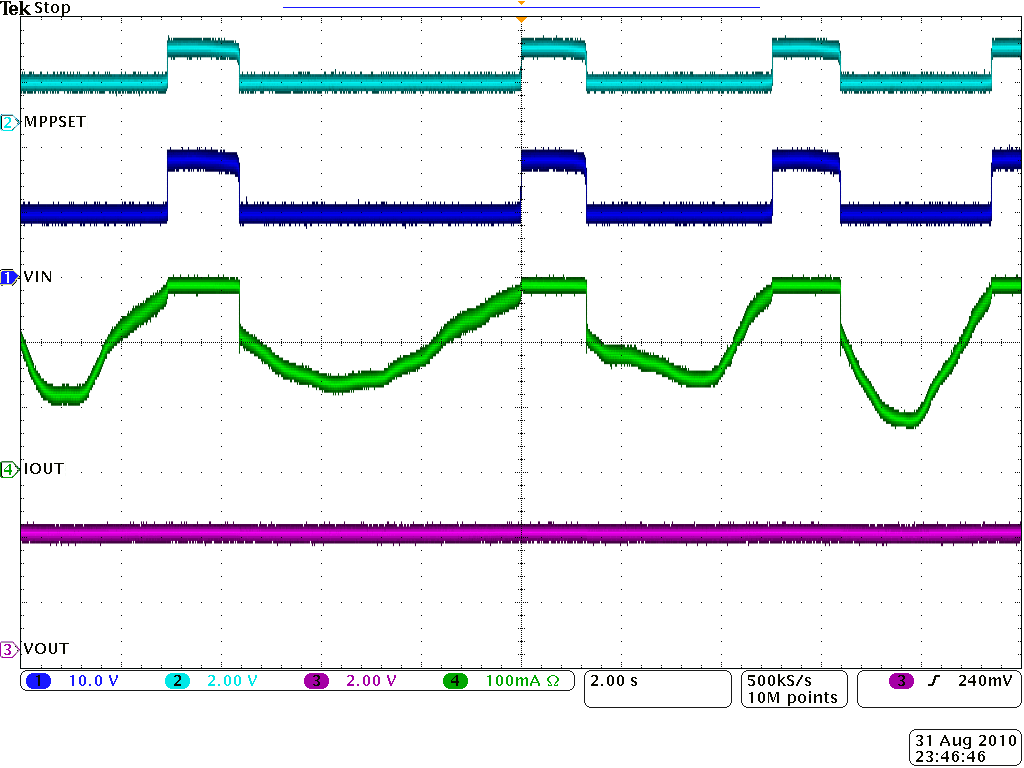Select the channel 1 badge in readout bar

coord(38,681)
